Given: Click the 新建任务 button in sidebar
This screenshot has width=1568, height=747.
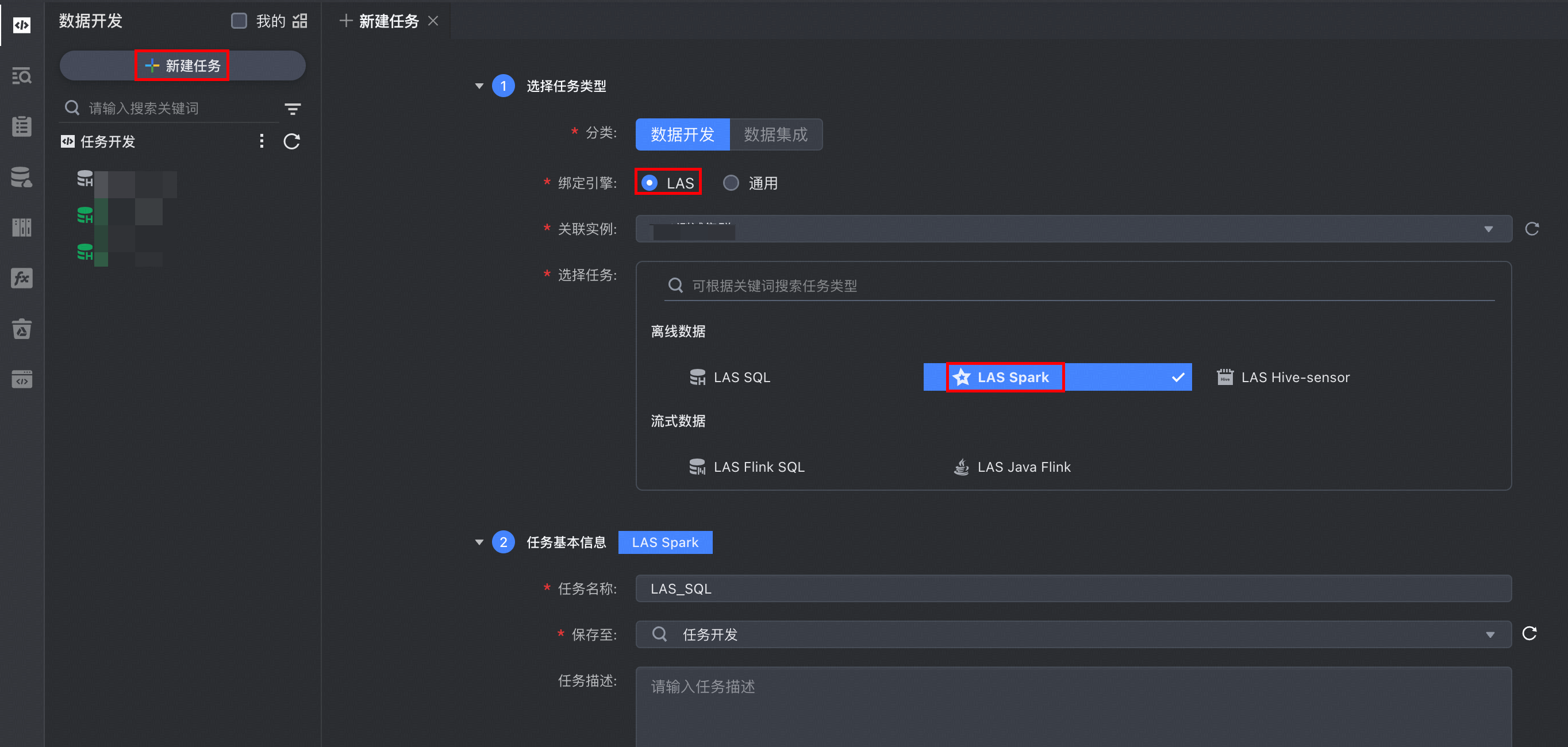Looking at the screenshot, I should coord(183,66).
